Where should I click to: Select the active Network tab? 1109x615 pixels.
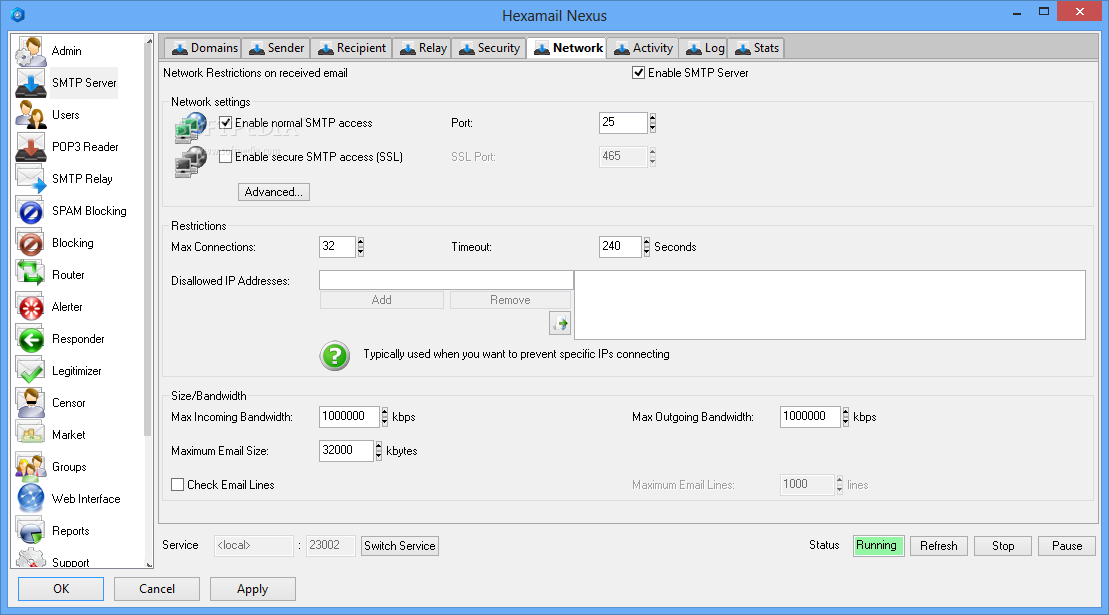pos(567,47)
